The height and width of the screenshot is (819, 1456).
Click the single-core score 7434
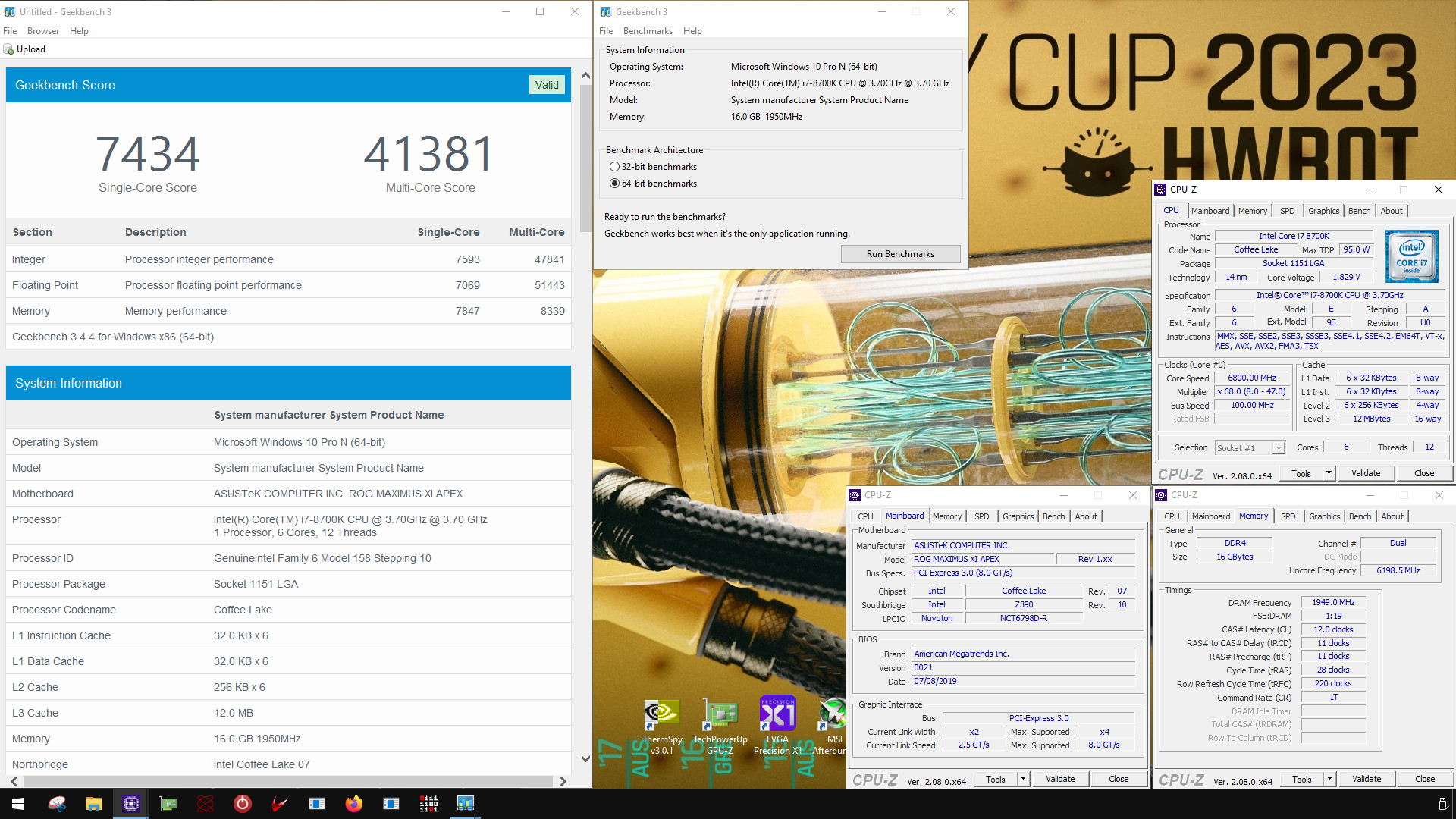click(x=148, y=154)
